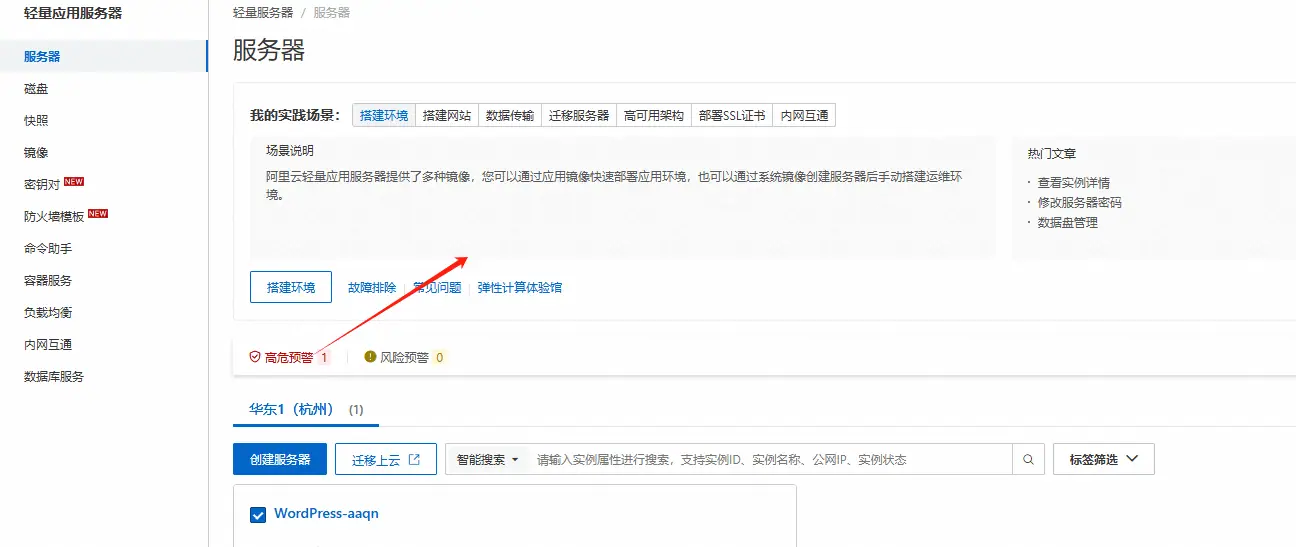This screenshot has width=1296, height=547.
Task: Focus the instance search input field
Action: [770, 460]
